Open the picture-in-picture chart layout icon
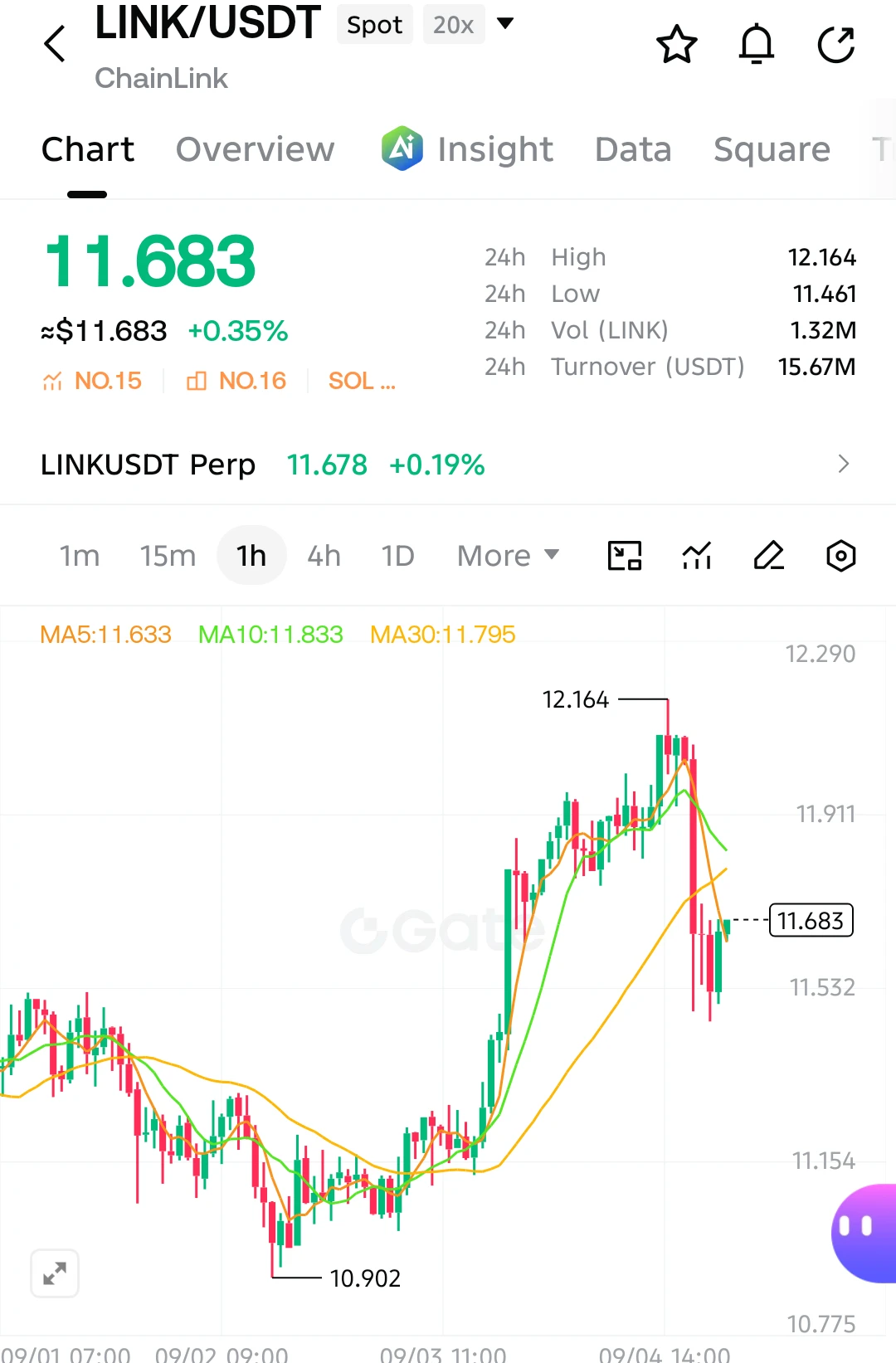Screen dimensions: 896x1363 [x=625, y=555]
